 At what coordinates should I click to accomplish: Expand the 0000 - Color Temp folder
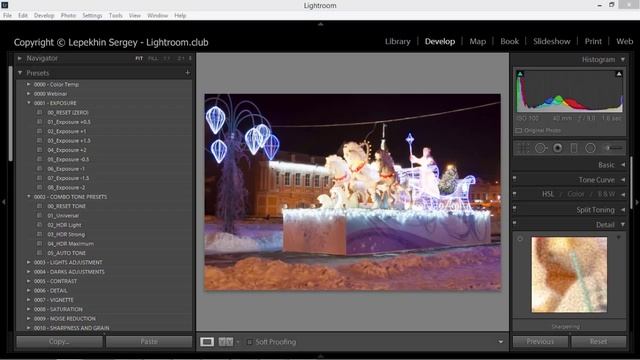29,84
